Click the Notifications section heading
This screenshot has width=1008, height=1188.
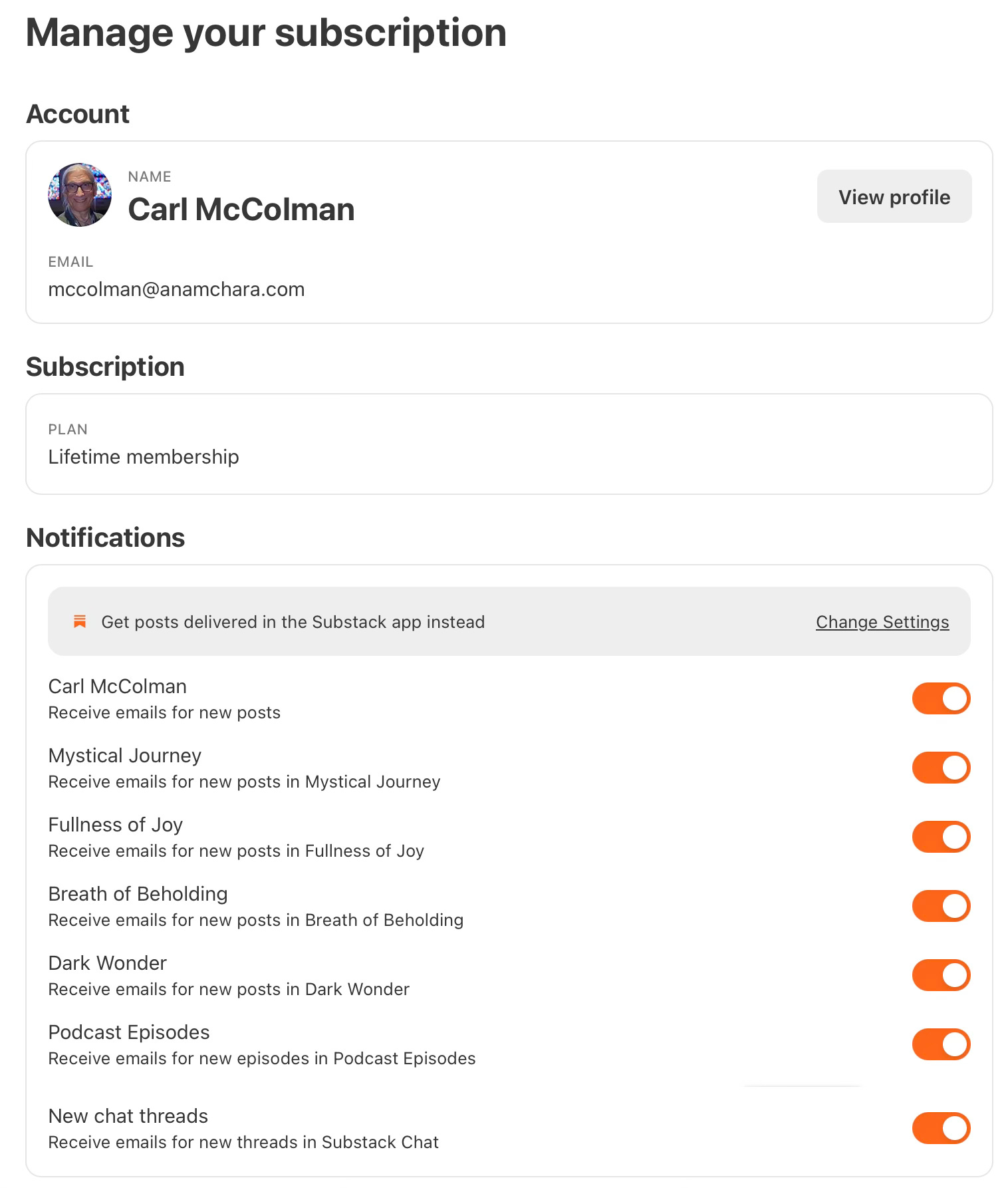pyautogui.click(x=106, y=537)
